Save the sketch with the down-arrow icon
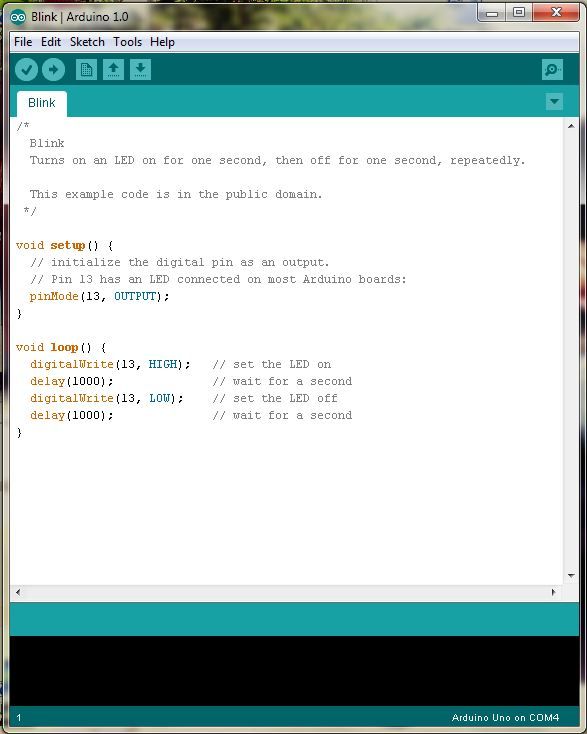 (140, 70)
